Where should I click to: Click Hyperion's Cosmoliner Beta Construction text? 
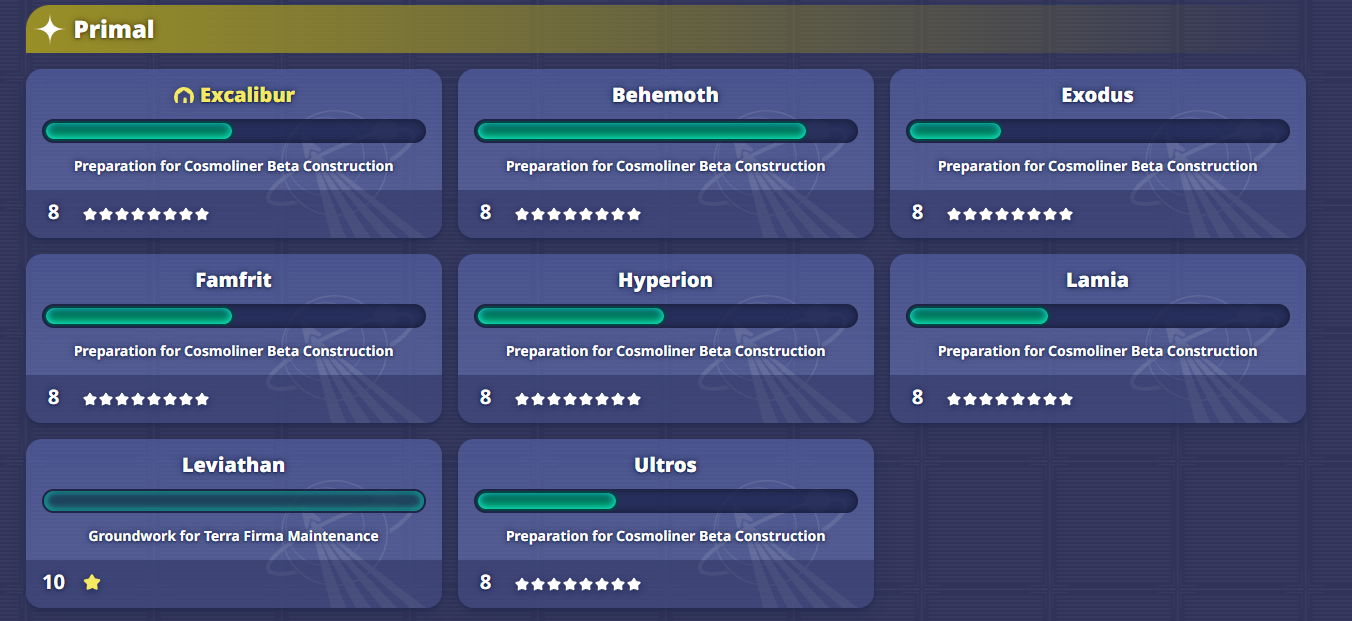coord(665,351)
